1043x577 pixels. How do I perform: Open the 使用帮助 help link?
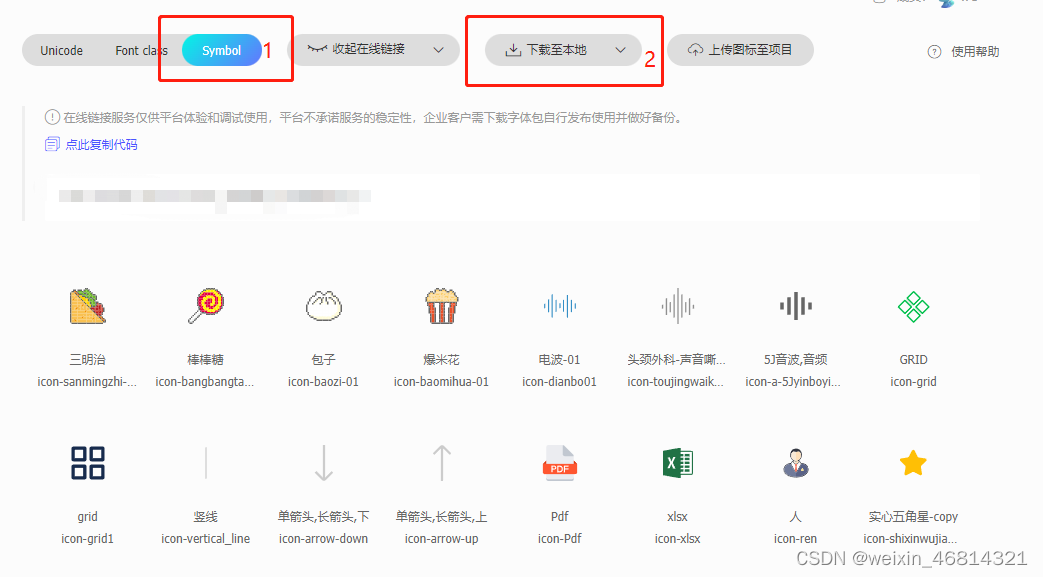(x=975, y=52)
